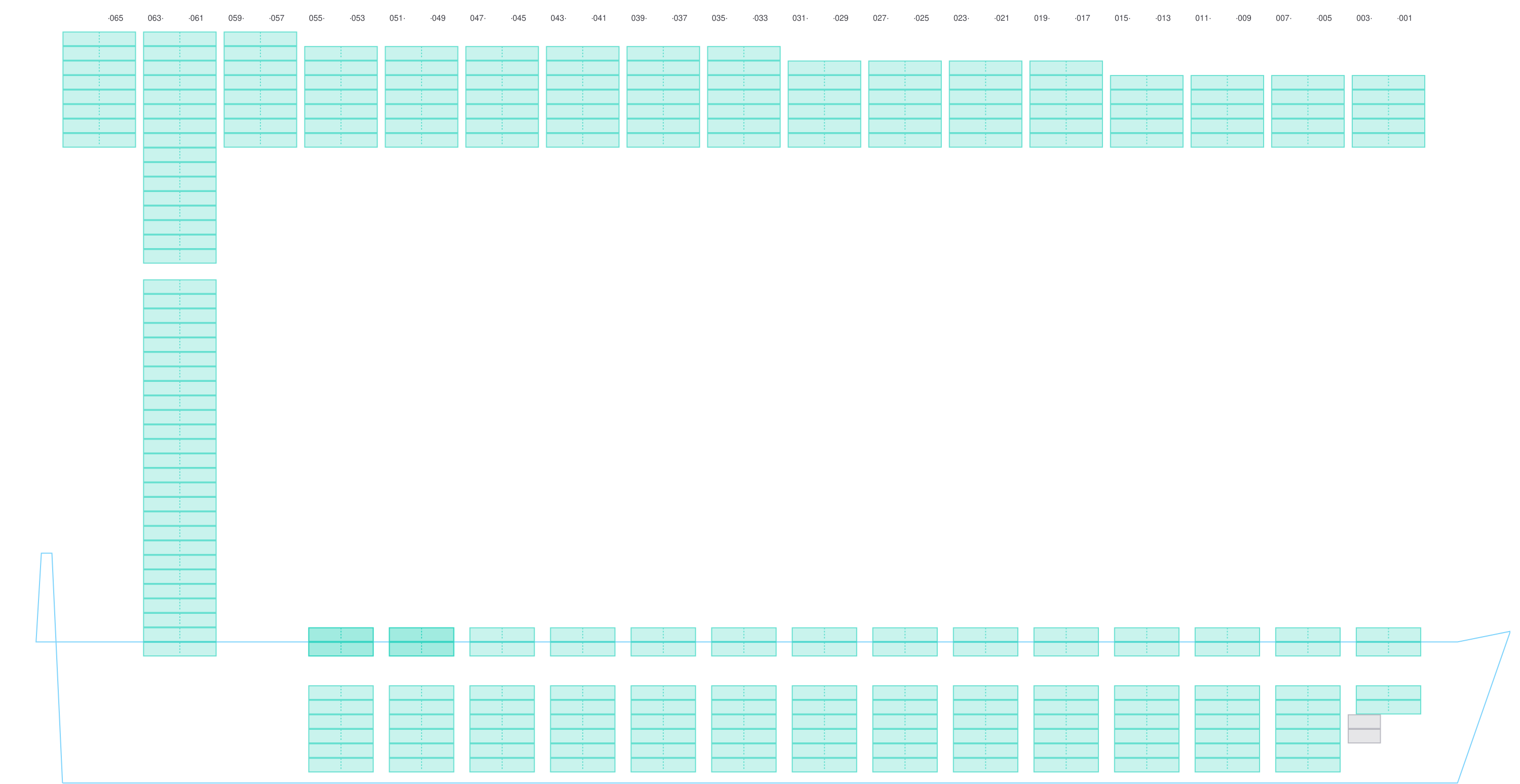Select the top hold slot under bays 003-001
The height and width of the screenshot is (784, 1520).
click(1388, 692)
